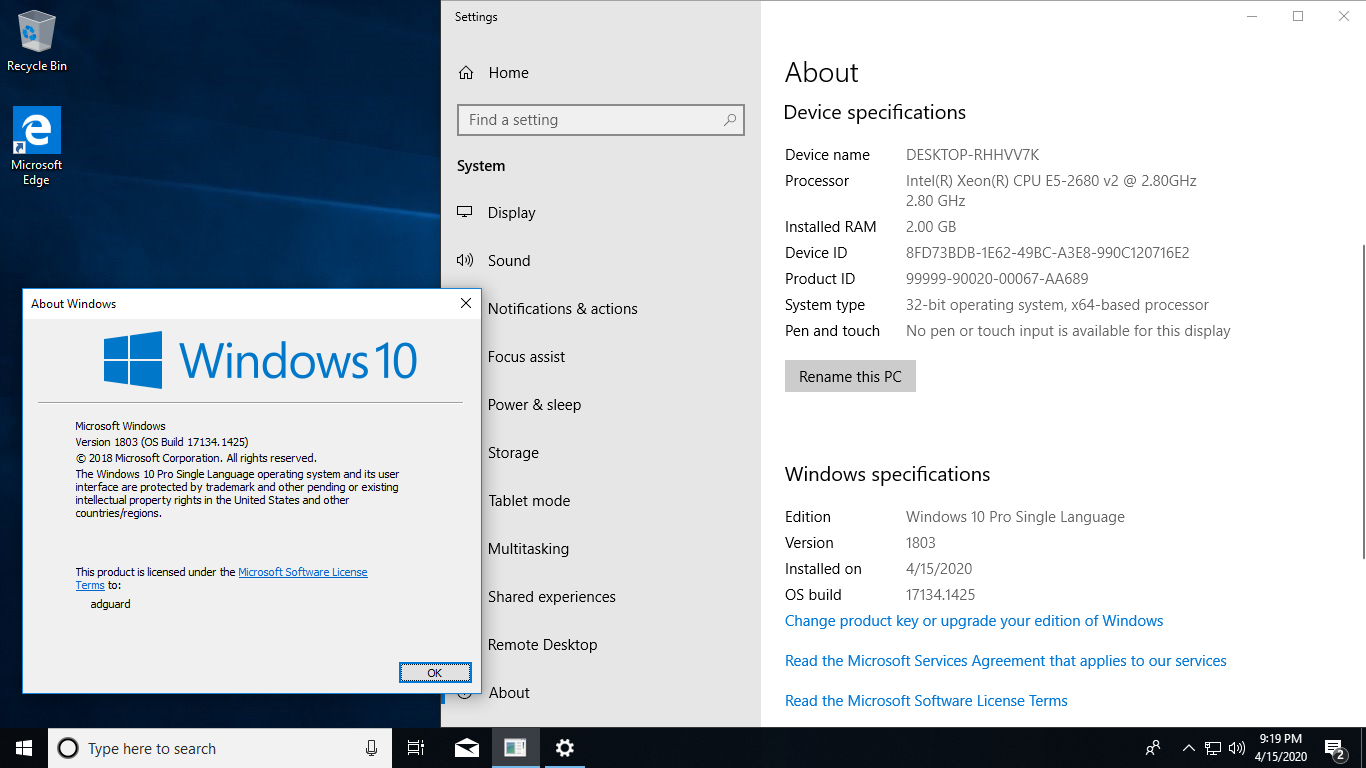Open Multitasking settings
The height and width of the screenshot is (768, 1366).
528,549
